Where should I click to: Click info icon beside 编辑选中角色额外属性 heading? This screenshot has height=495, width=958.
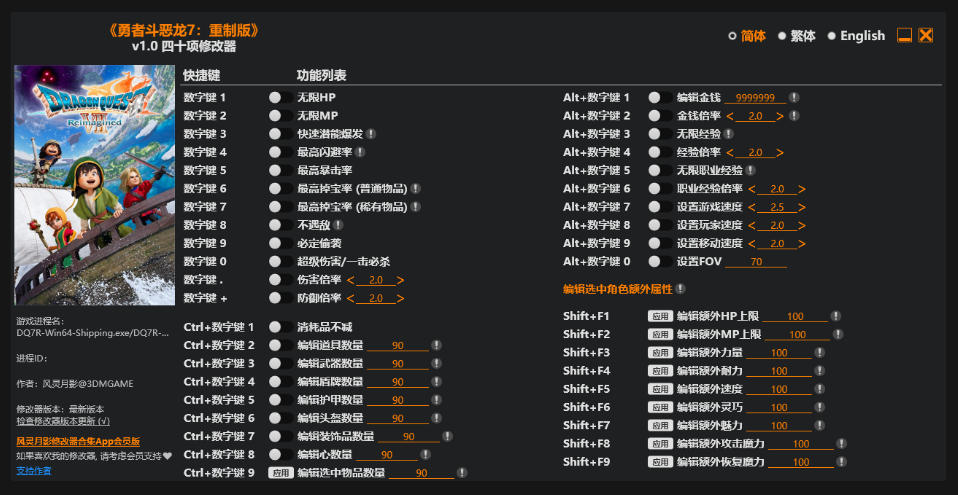point(681,288)
